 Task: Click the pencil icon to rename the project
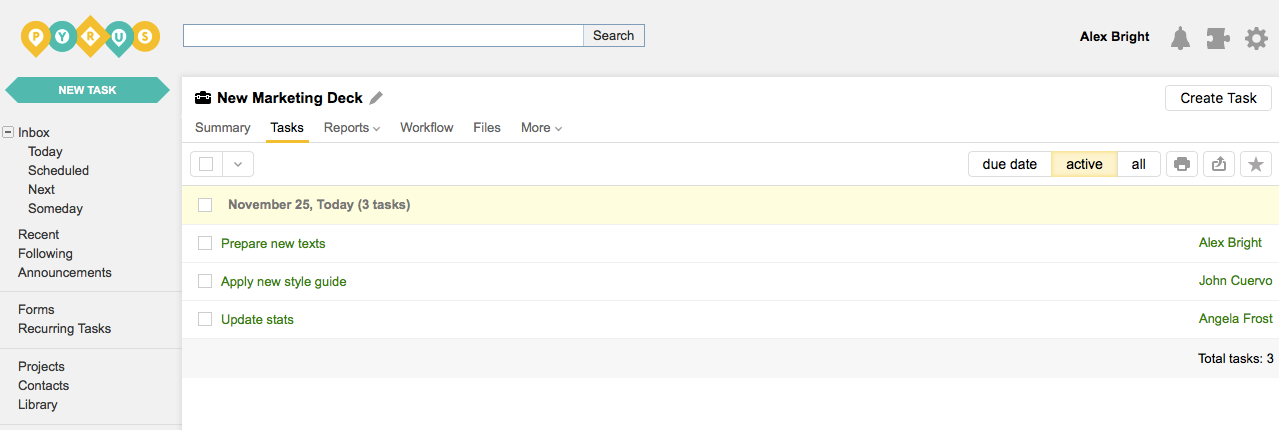pos(376,98)
